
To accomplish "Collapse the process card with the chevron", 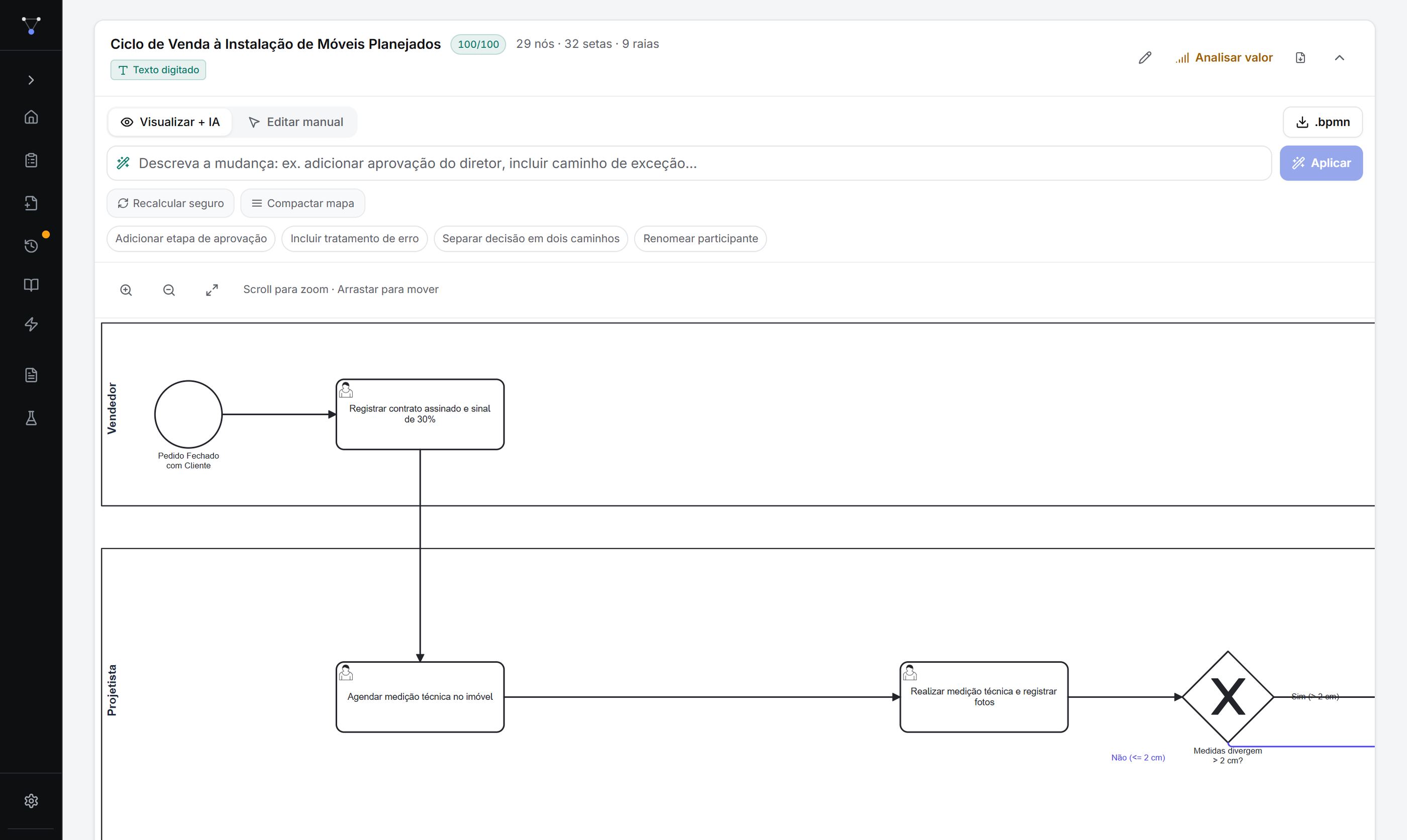I will point(1339,58).
